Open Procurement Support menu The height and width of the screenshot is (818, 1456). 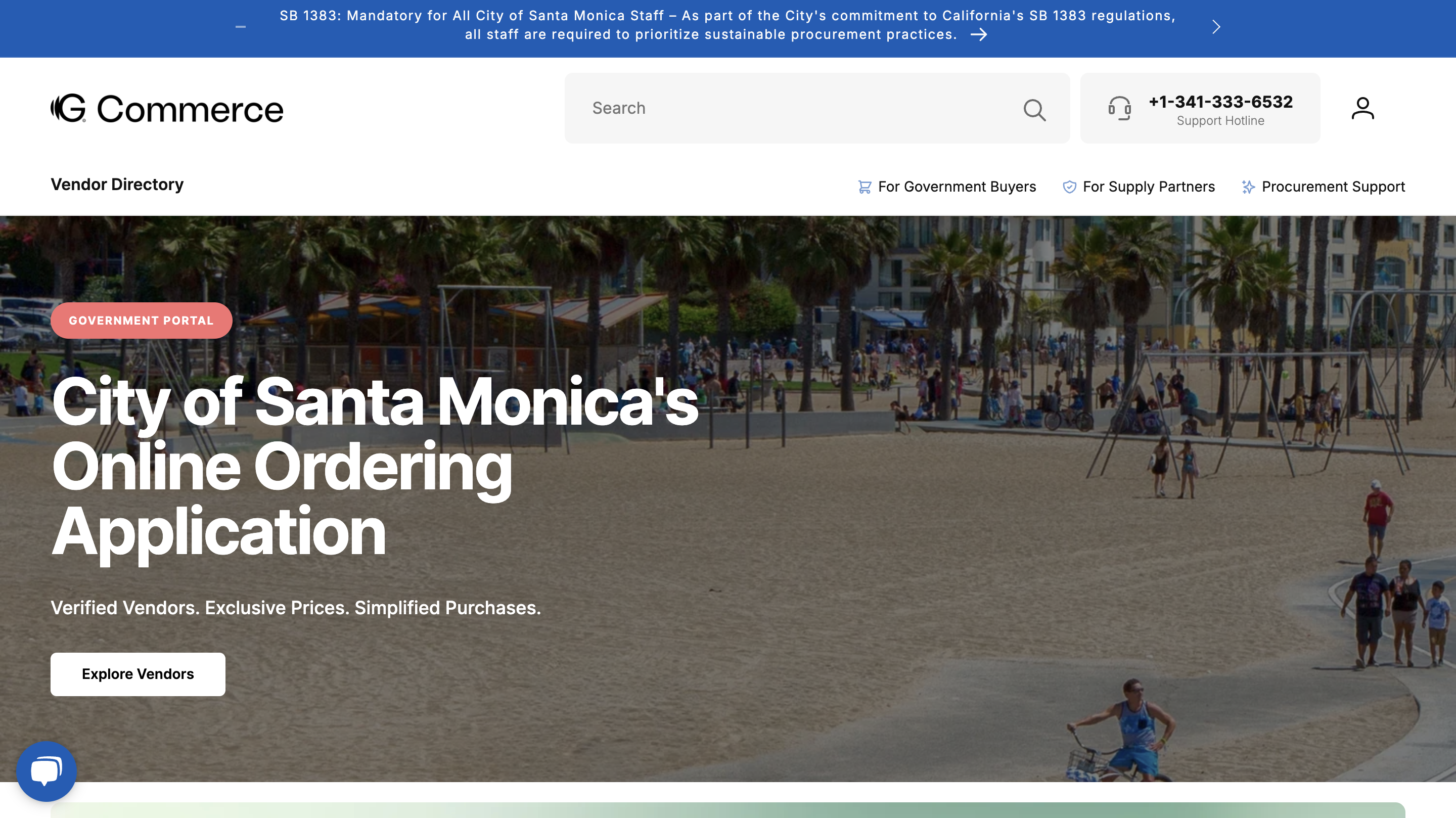[1323, 187]
